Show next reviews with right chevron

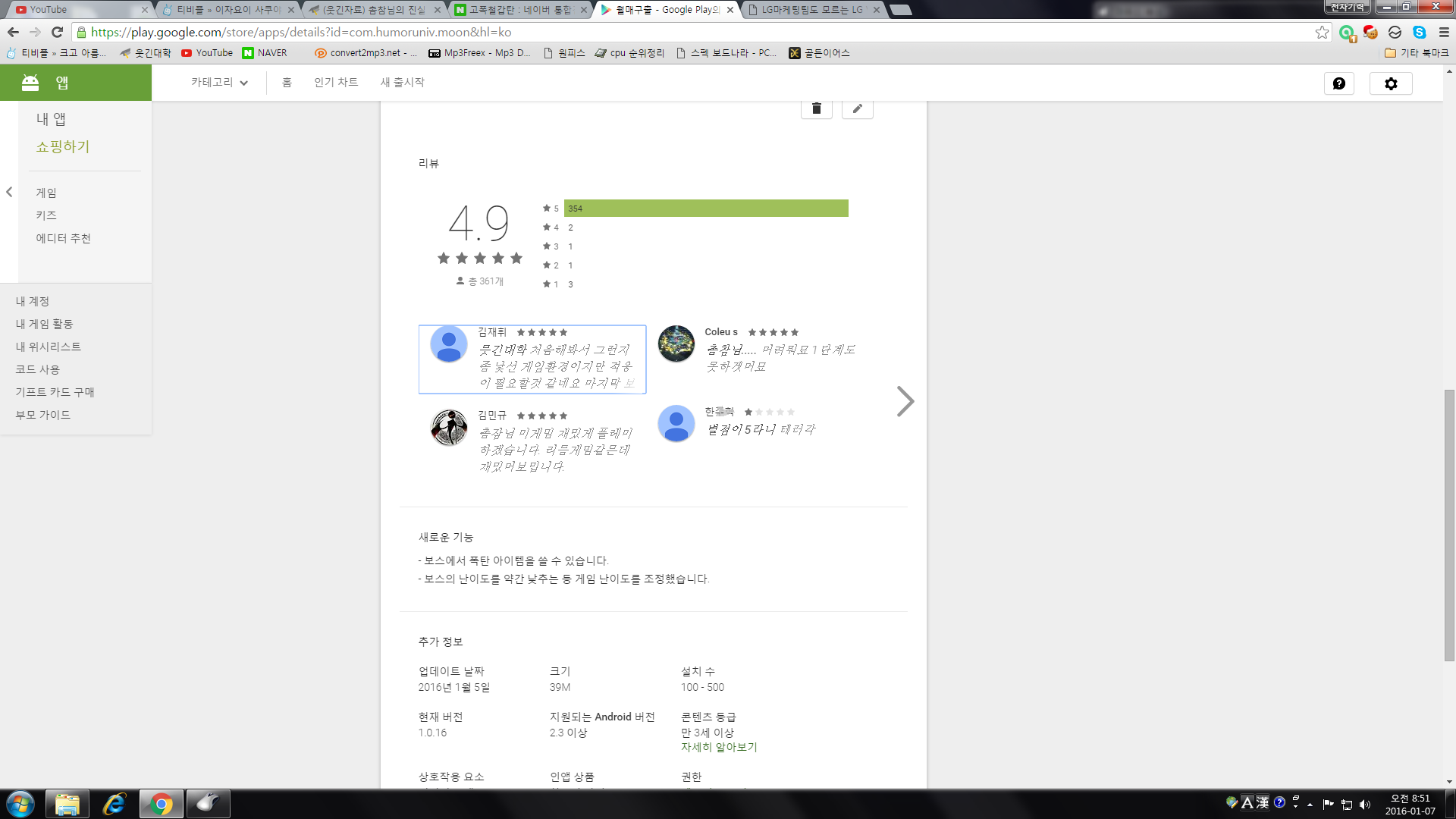click(905, 401)
